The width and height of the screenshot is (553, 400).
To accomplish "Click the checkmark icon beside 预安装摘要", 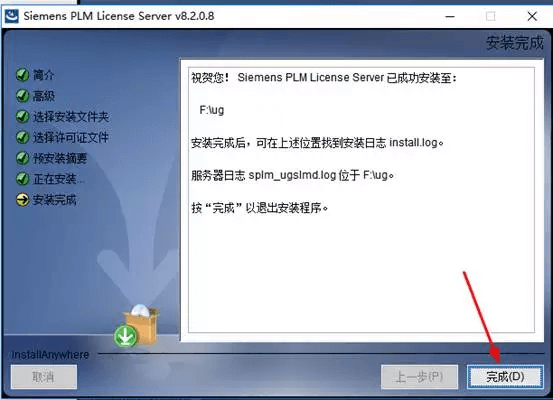I will 23,158.
